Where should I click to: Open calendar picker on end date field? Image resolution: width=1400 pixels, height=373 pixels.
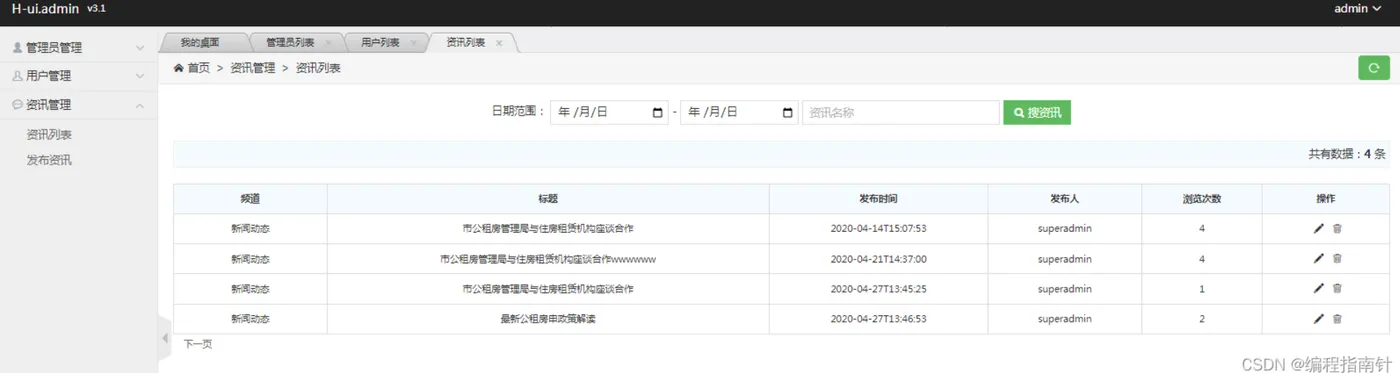pyautogui.click(x=788, y=113)
